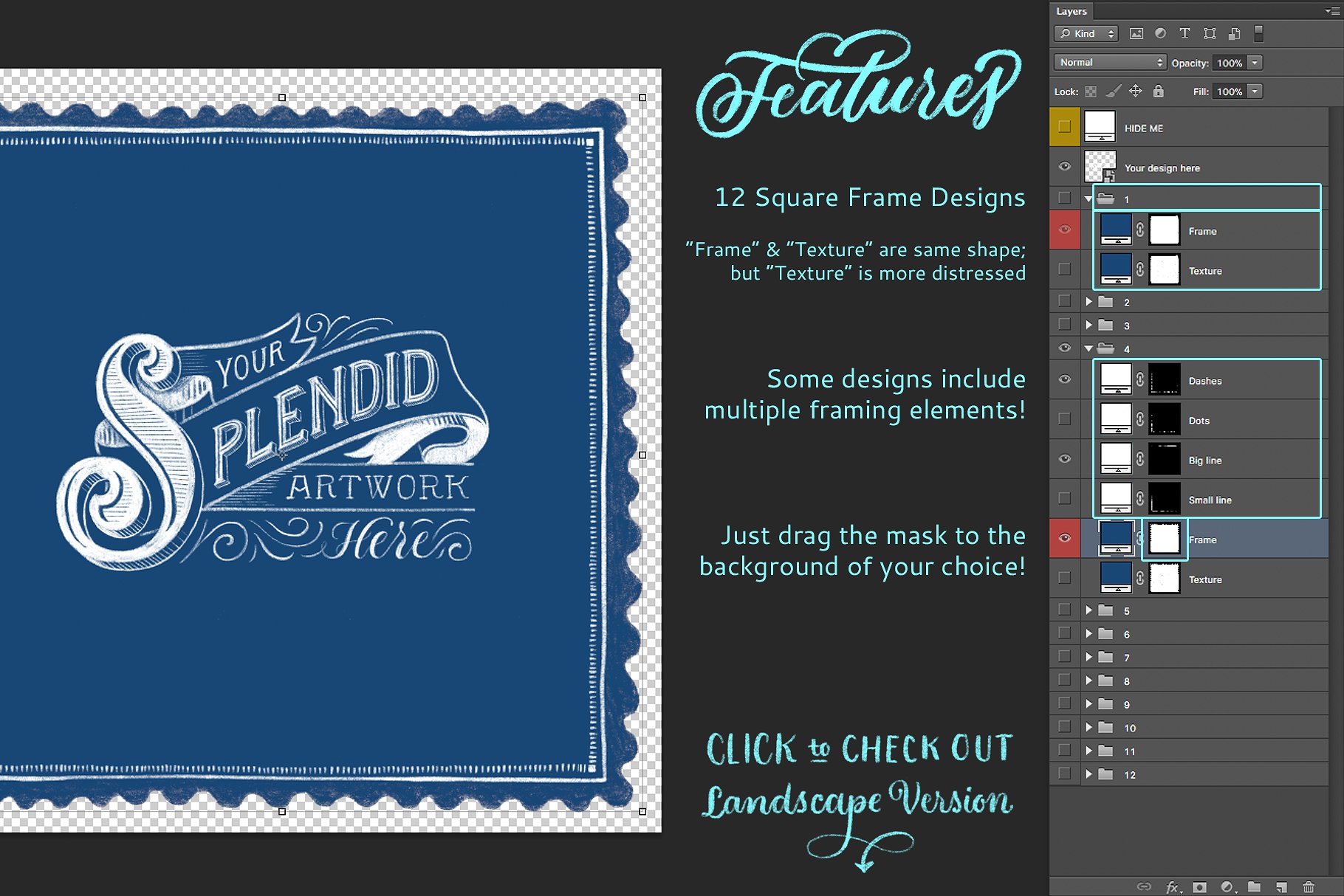The height and width of the screenshot is (896, 1344).
Task: Collapse layer group 4
Action: click(x=1088, y=348)
